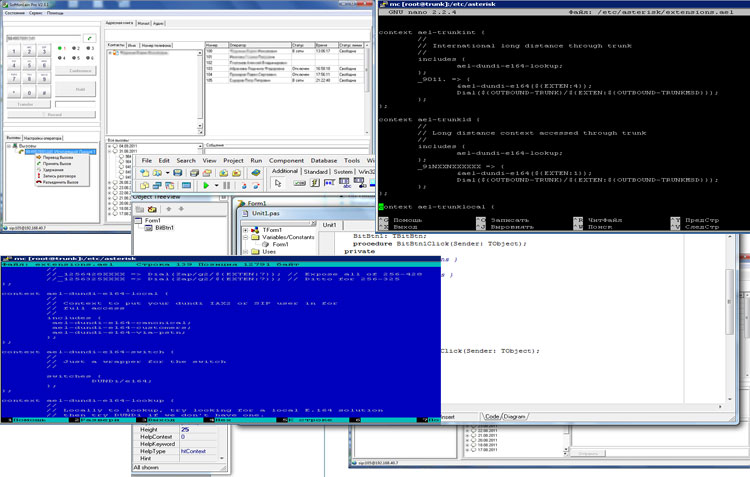Click the Trace Into debug icon

(244, 186)
